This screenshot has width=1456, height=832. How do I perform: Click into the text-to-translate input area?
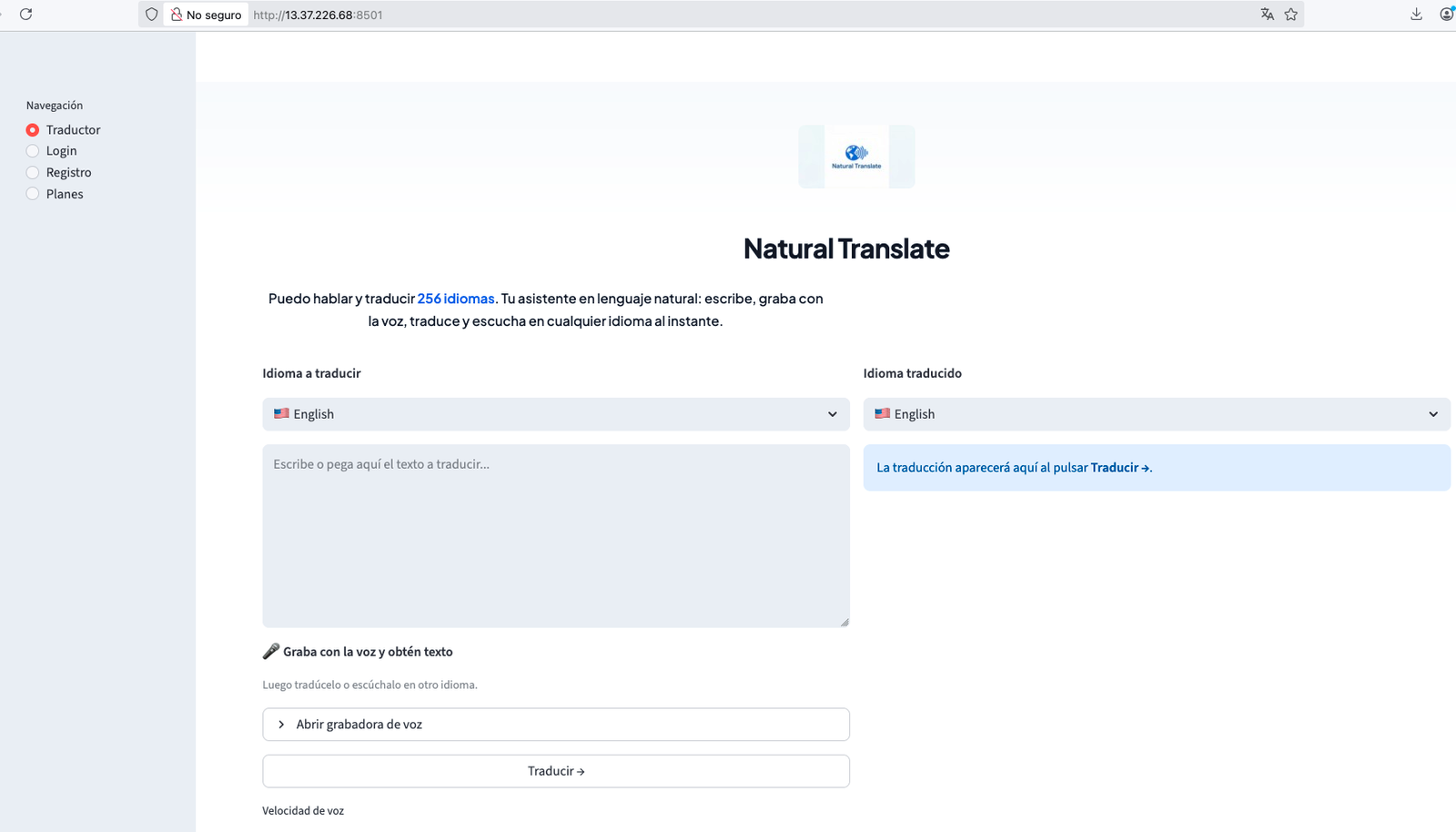click(x=555, y=535)
